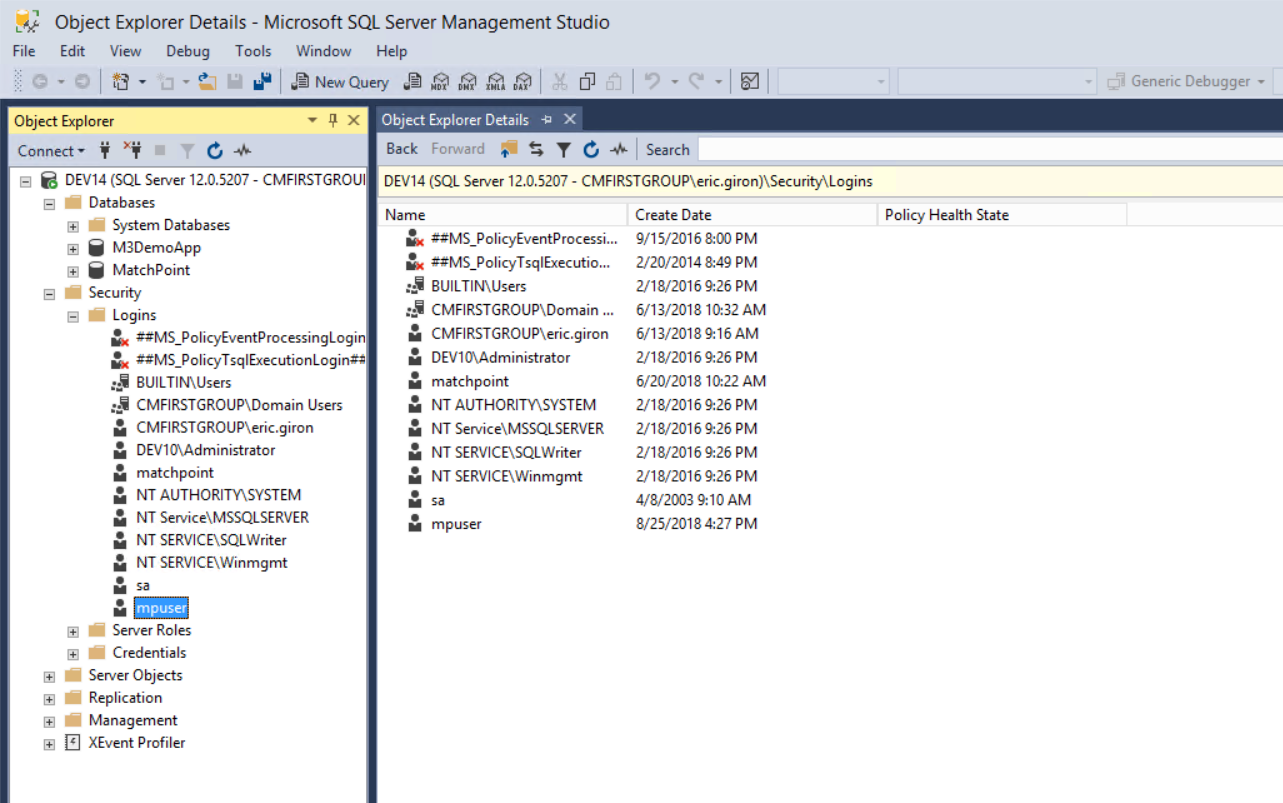Click the Forward button in Details
Viewport: 1283px width, 803px height.
pyautogui.click(x=458, y=149)
